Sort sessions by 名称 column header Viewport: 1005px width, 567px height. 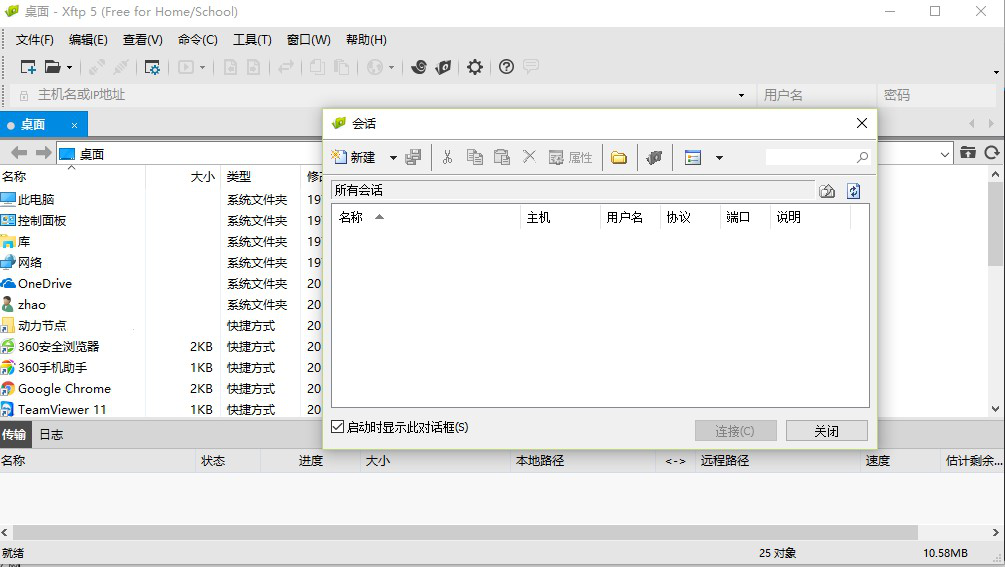click(x=351, y=217)
